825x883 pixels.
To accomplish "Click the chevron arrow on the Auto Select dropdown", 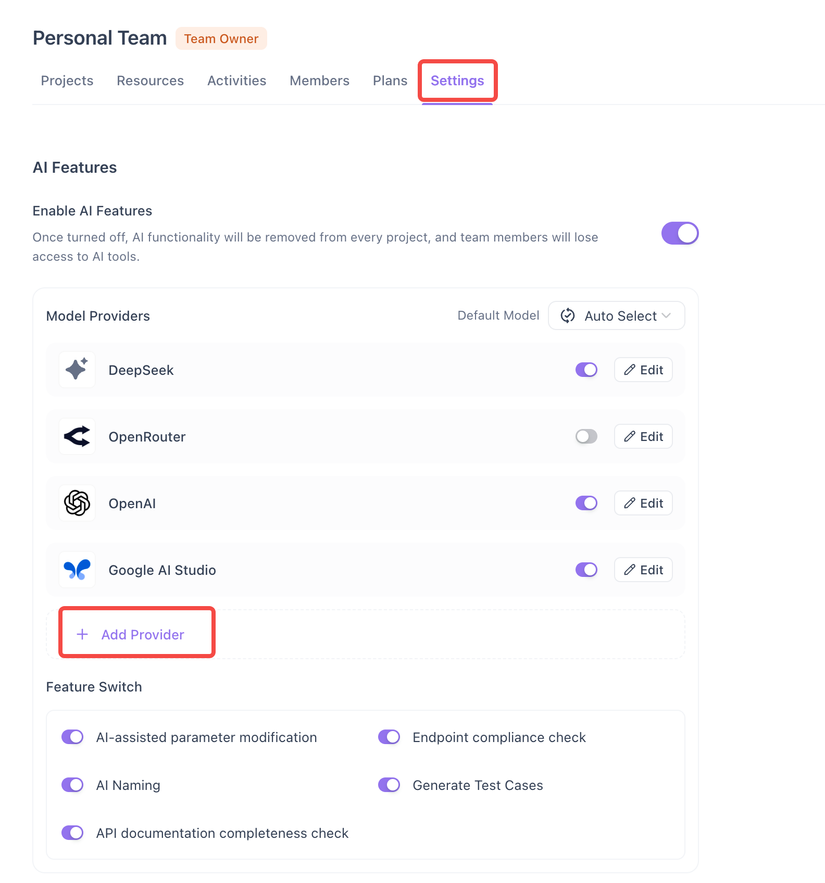I will pyautogui.click(x=666, y=316).
